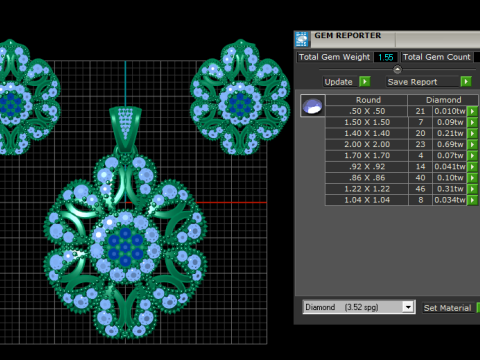Select the .50 X .50 size cell
The height and width of the screenshot is (360, 480).
click(x=367, y=111)
